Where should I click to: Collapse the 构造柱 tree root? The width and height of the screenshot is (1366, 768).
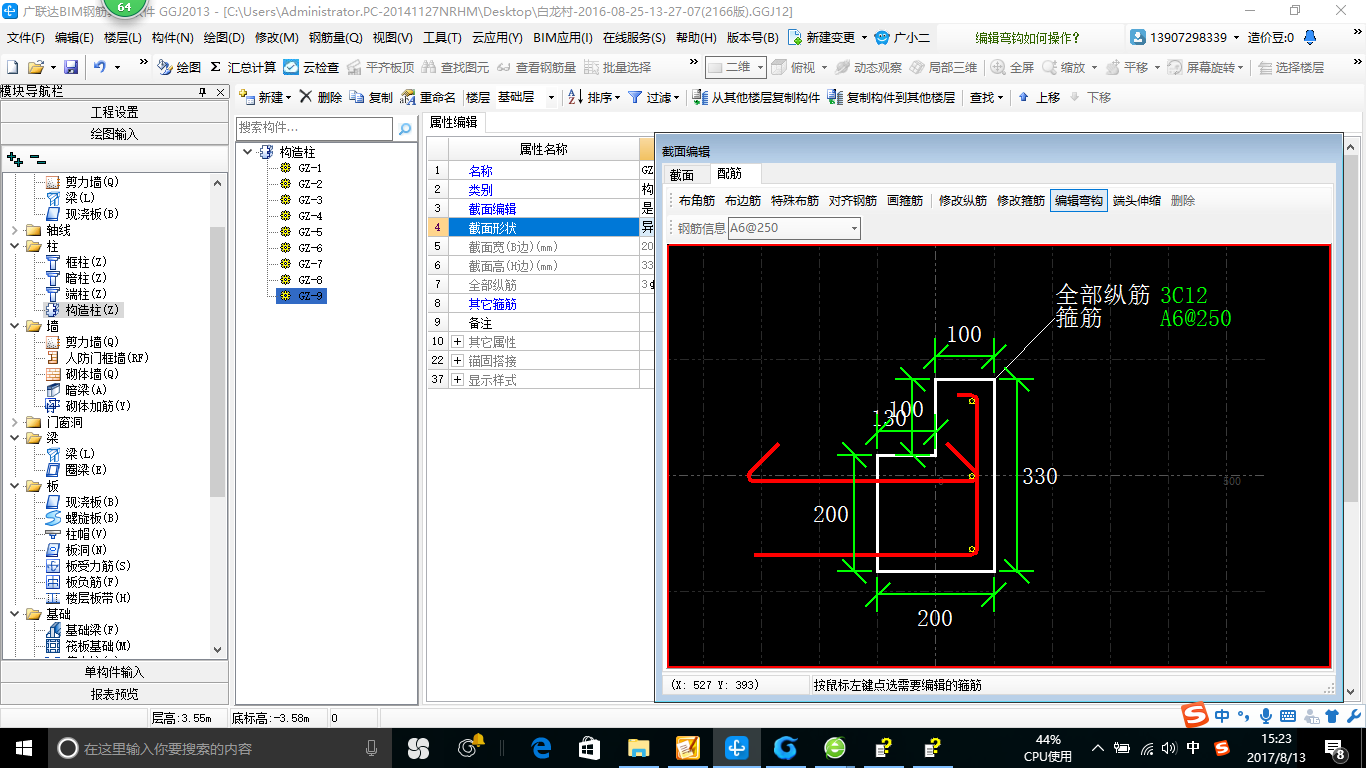247,152
